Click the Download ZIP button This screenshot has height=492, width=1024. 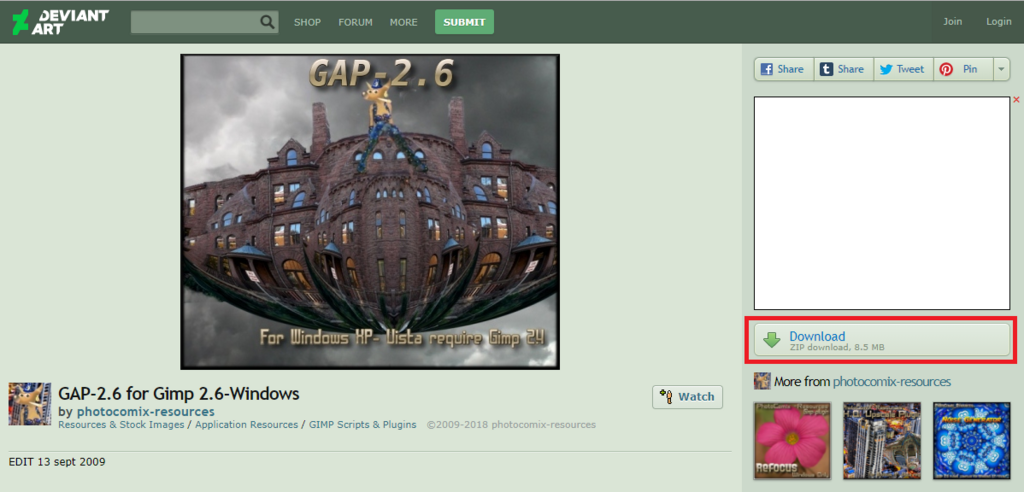pyautogui.click(x=882, y=340)
